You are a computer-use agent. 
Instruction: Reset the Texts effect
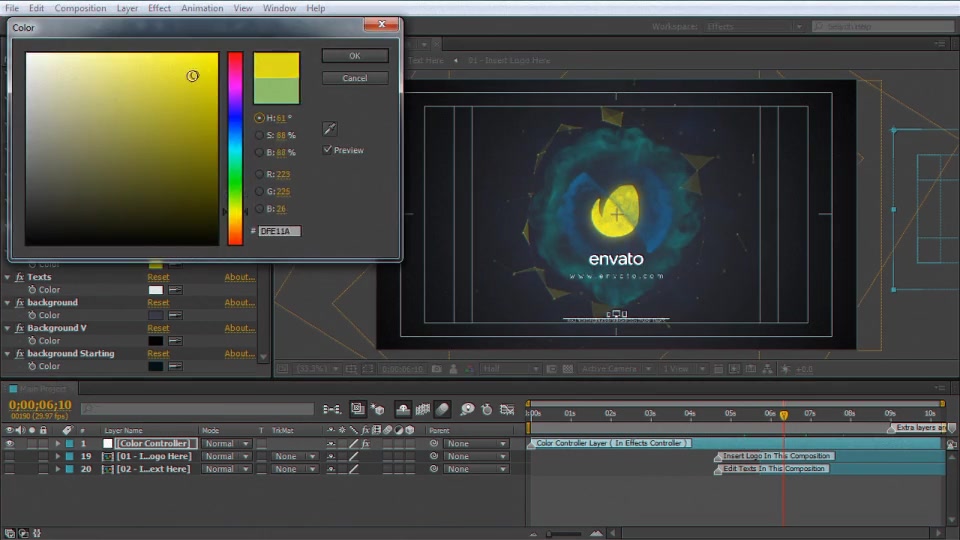tap(158, 277)
